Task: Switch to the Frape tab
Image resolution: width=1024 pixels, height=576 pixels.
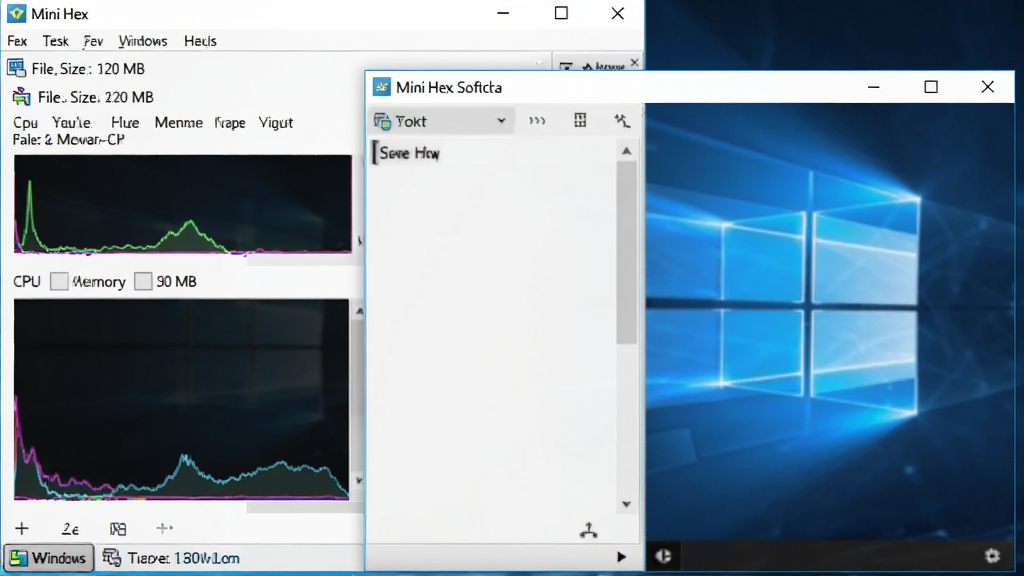Action: click(x=230, y=123)
